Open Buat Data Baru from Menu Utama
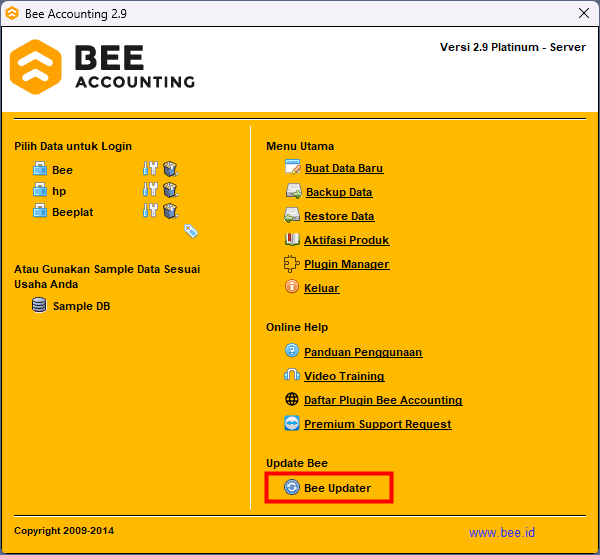The height and width of the screenshot is (555, 600). 343,168
